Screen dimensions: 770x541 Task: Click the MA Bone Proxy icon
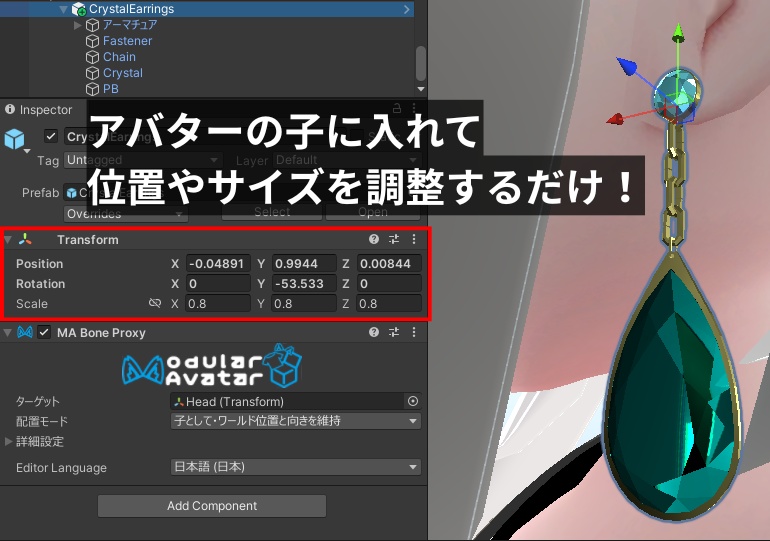(x=25, y=332)
